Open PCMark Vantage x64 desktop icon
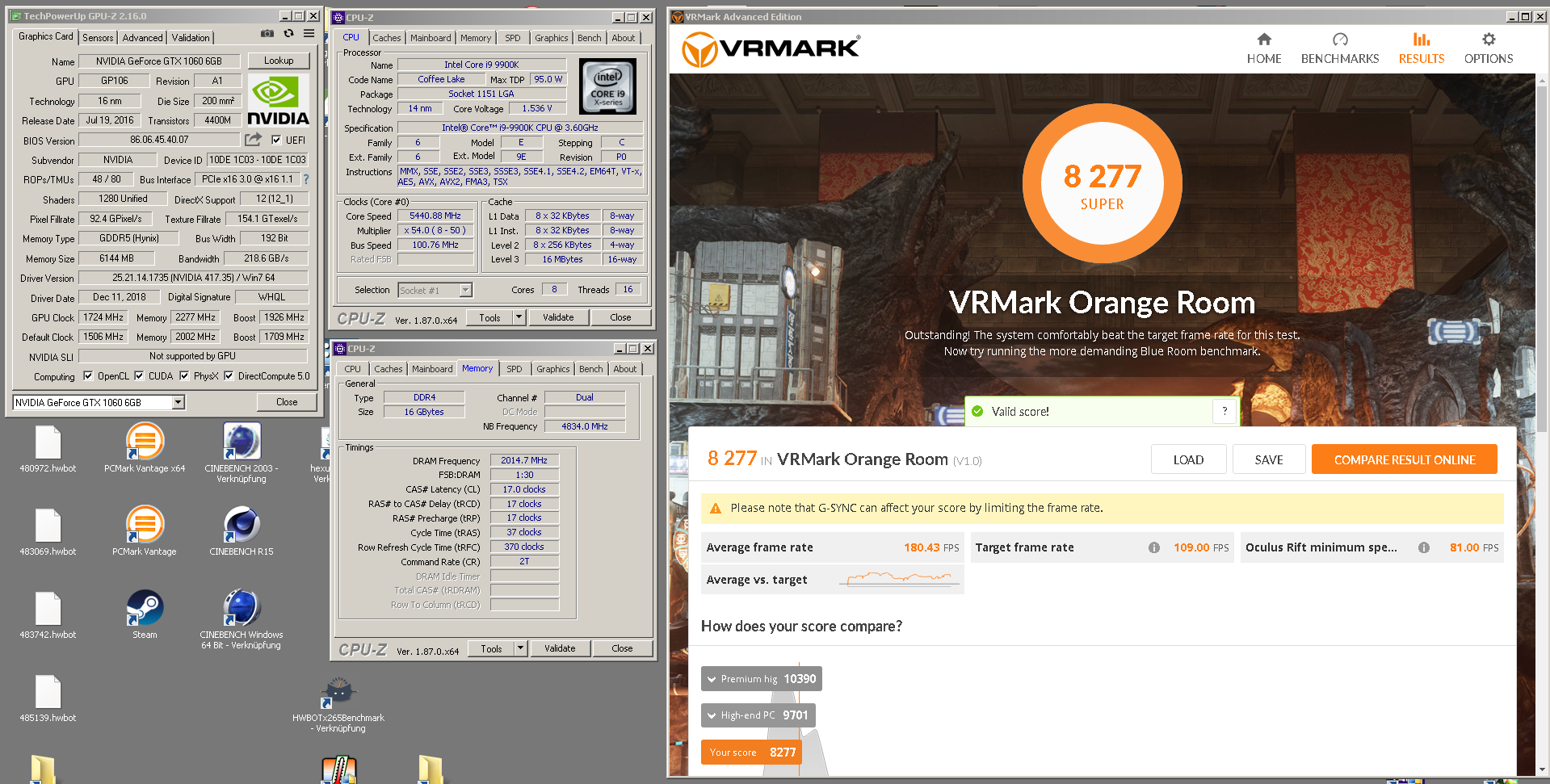This screenshot has height=784, width=1550. coord(145,441)
